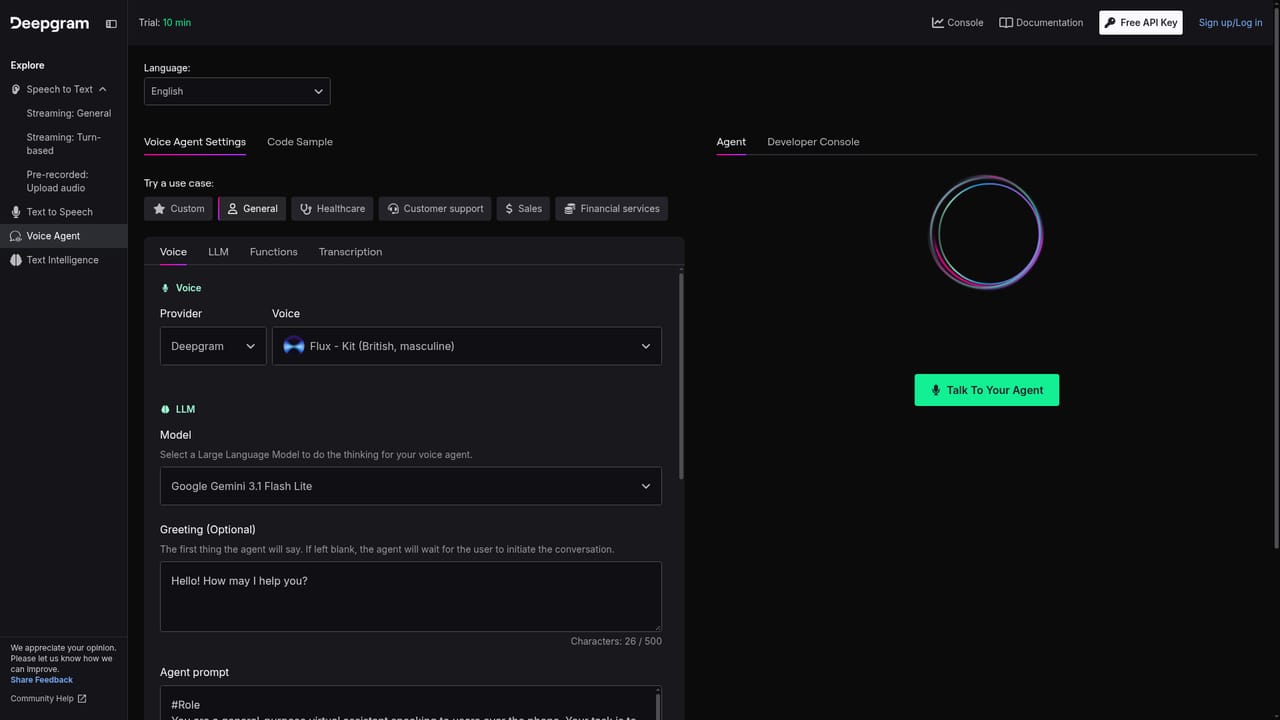Click the Agent prompt text area
The image size is (1280, 720).
[411, 702]
